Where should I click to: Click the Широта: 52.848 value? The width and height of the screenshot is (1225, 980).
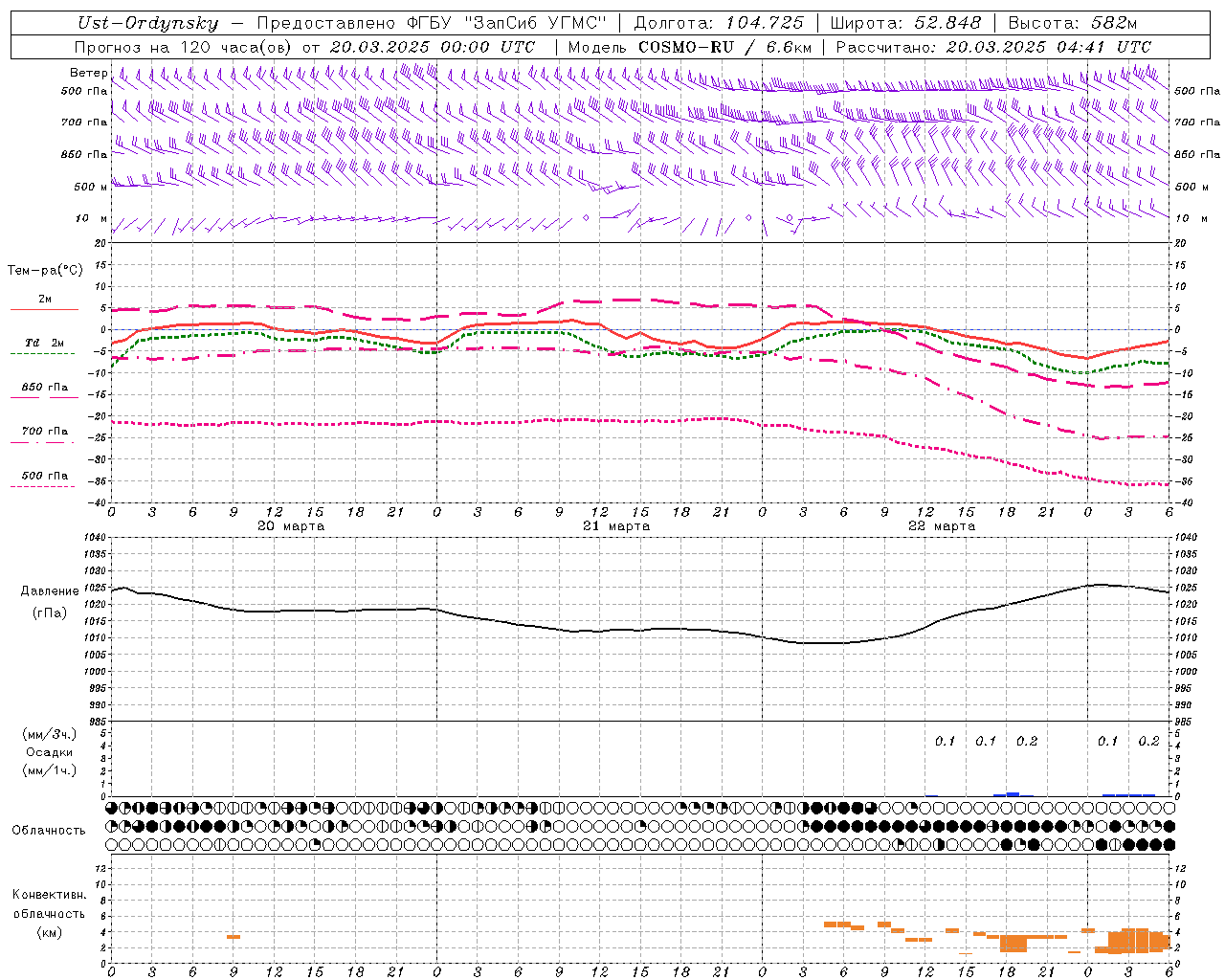pos(905,23)
